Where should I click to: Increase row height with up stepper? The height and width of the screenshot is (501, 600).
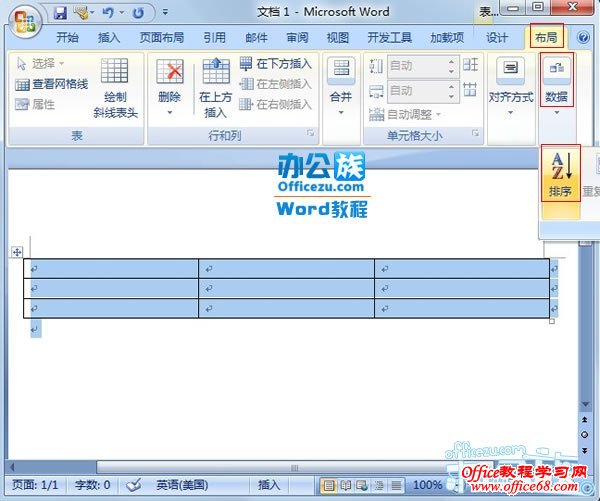452,61
